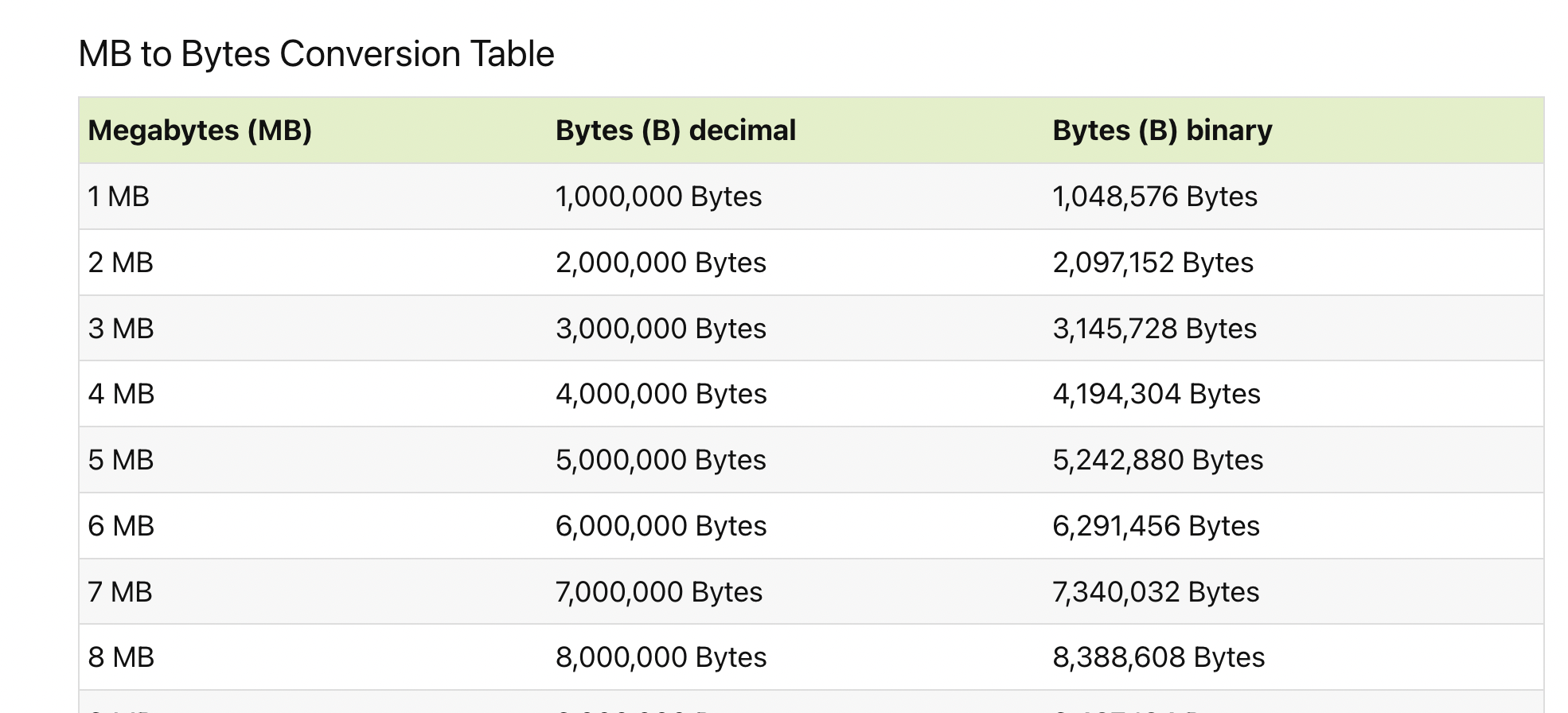The image size is (1568, 713).
Task: Click the "4 MB" cell
Action: (x=121, y=394)
